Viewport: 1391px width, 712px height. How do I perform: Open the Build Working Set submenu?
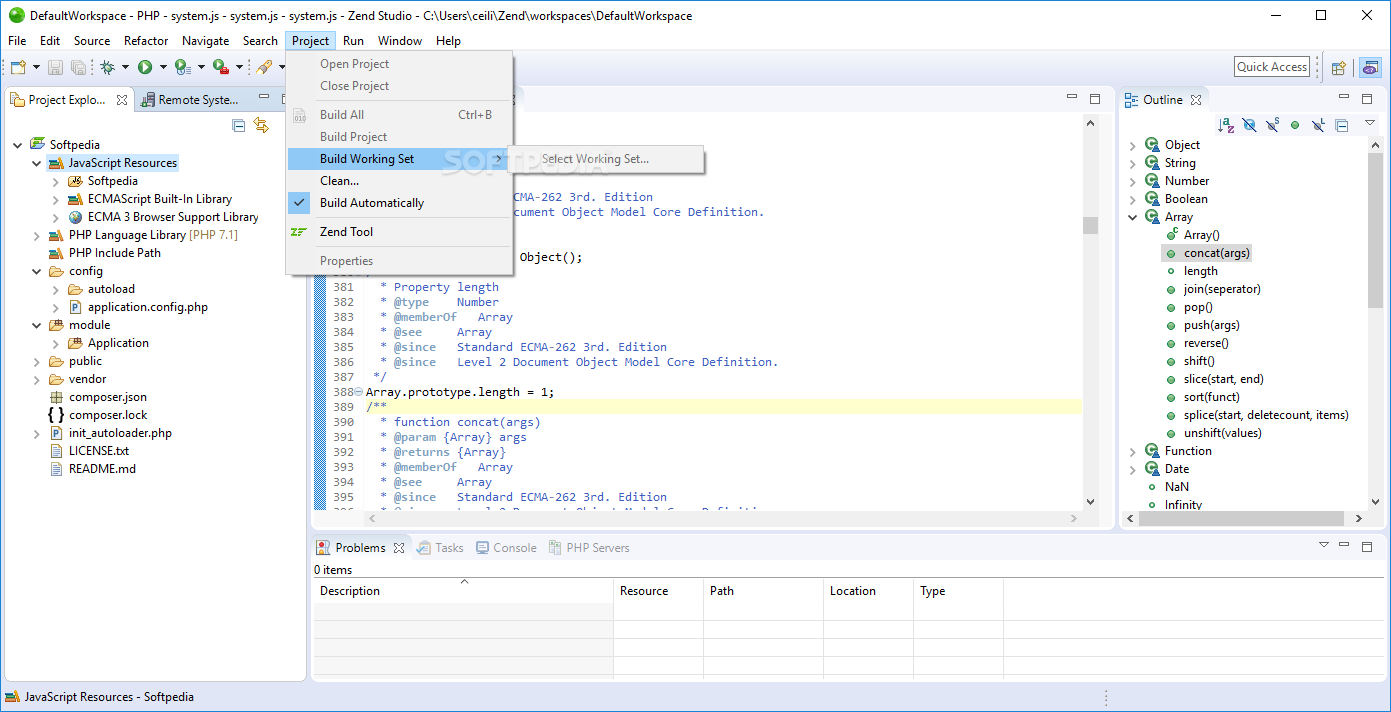click(399, 159)
